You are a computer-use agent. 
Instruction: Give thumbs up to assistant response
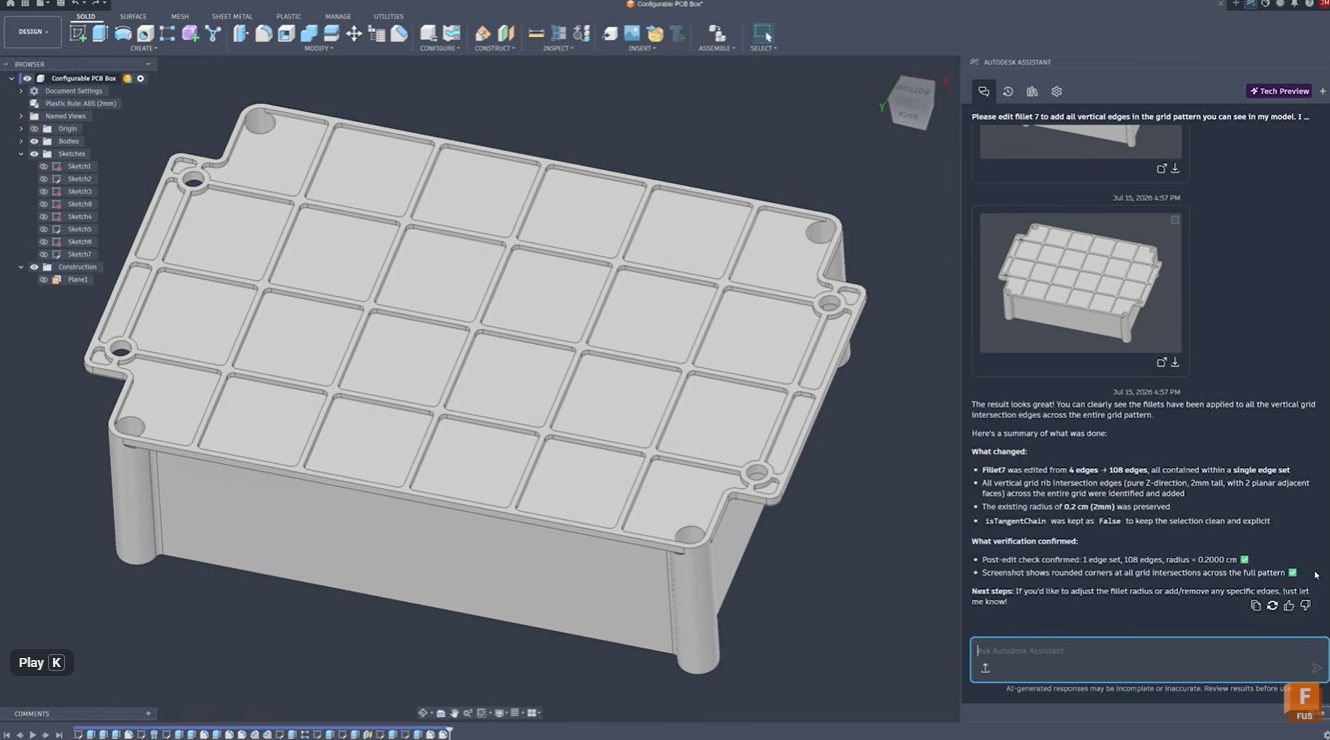[x=1288, y=605]
